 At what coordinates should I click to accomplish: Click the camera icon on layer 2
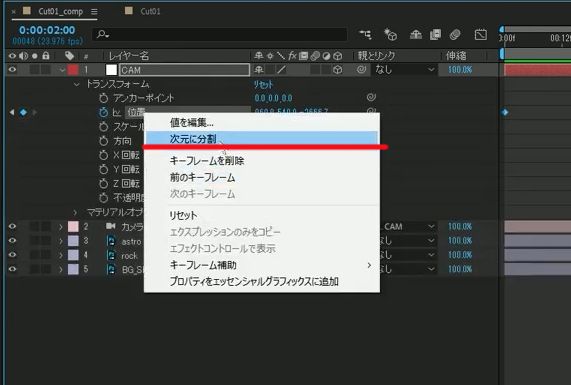[x=111, y=226]
